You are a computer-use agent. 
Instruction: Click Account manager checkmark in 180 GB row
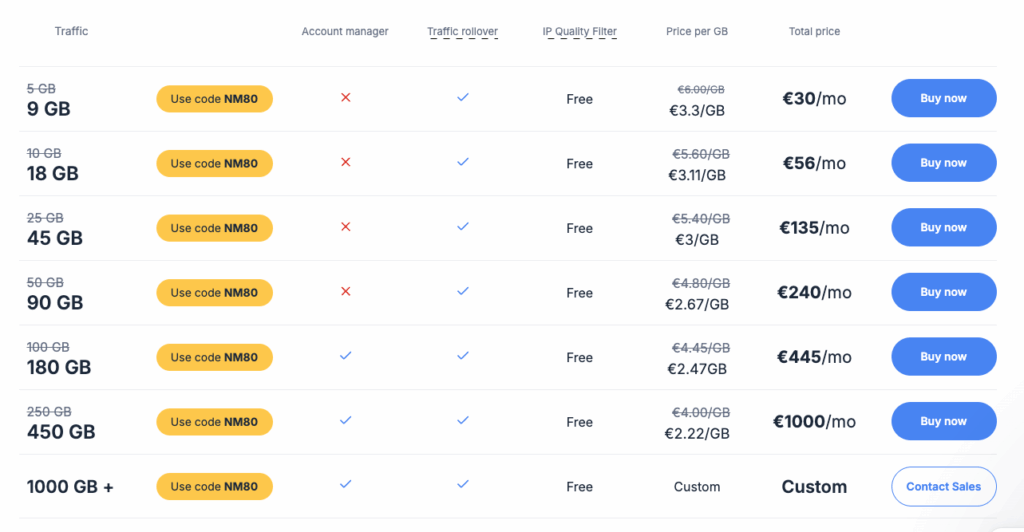pos(345,356)
